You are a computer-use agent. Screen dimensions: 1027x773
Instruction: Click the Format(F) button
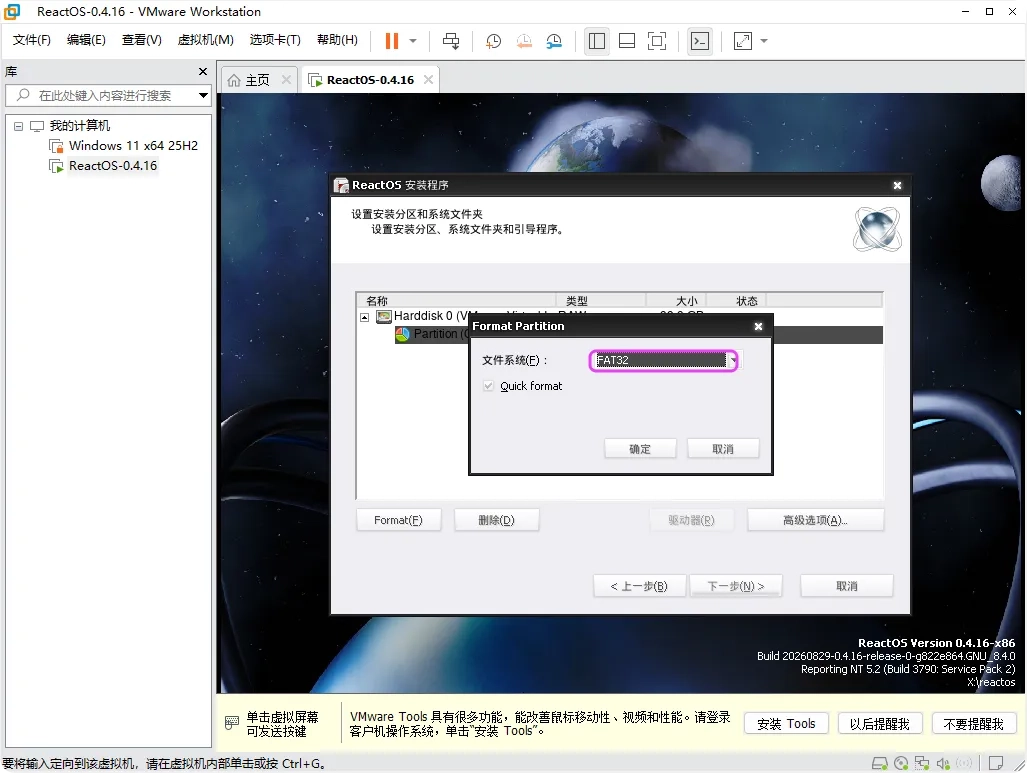pos(398,520)
